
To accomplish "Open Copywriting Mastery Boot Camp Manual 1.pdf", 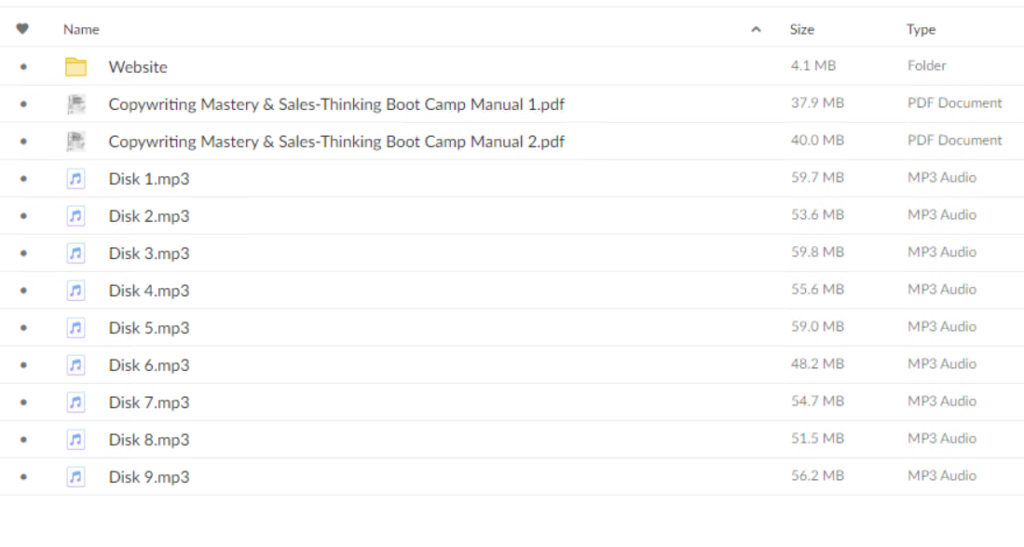I will pos(336,104).
